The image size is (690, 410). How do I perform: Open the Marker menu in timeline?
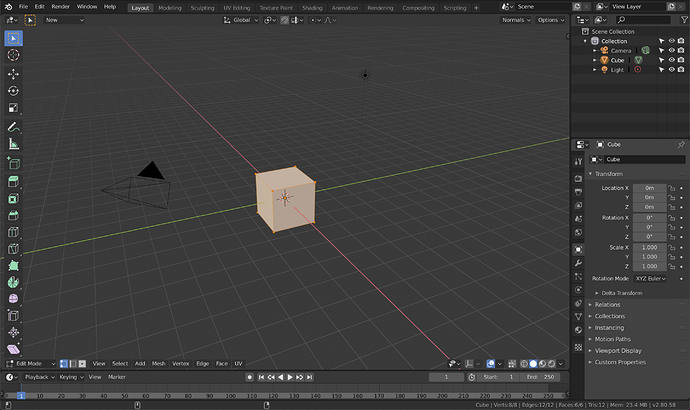tap(117, 377)
